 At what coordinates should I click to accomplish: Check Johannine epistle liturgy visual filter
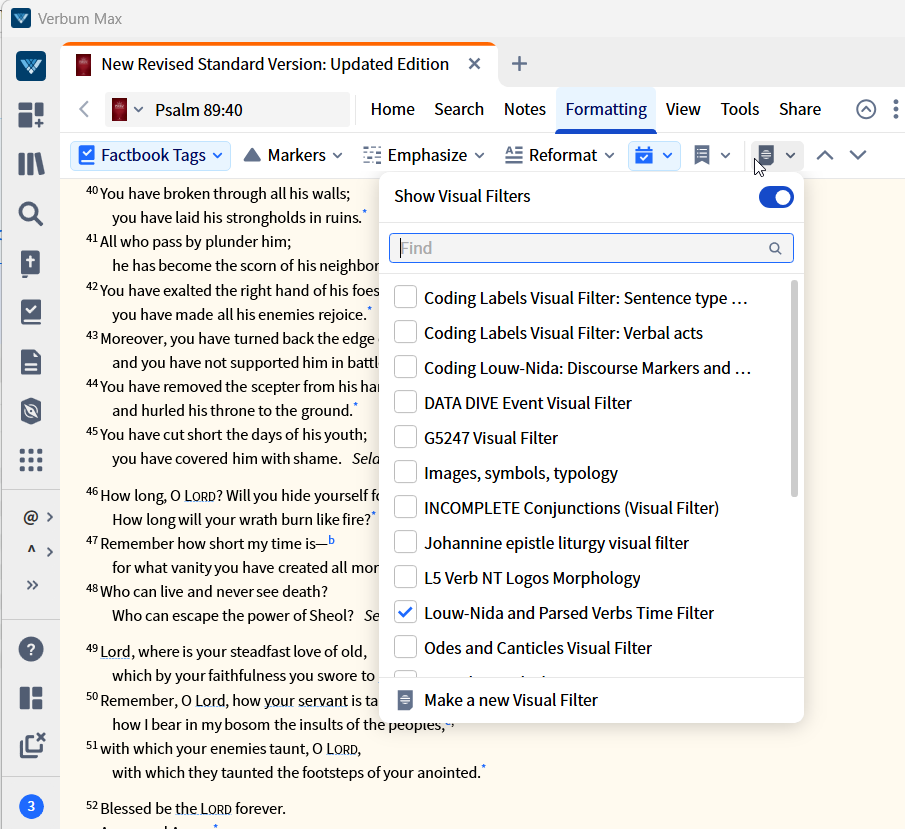tap(405, 543)
